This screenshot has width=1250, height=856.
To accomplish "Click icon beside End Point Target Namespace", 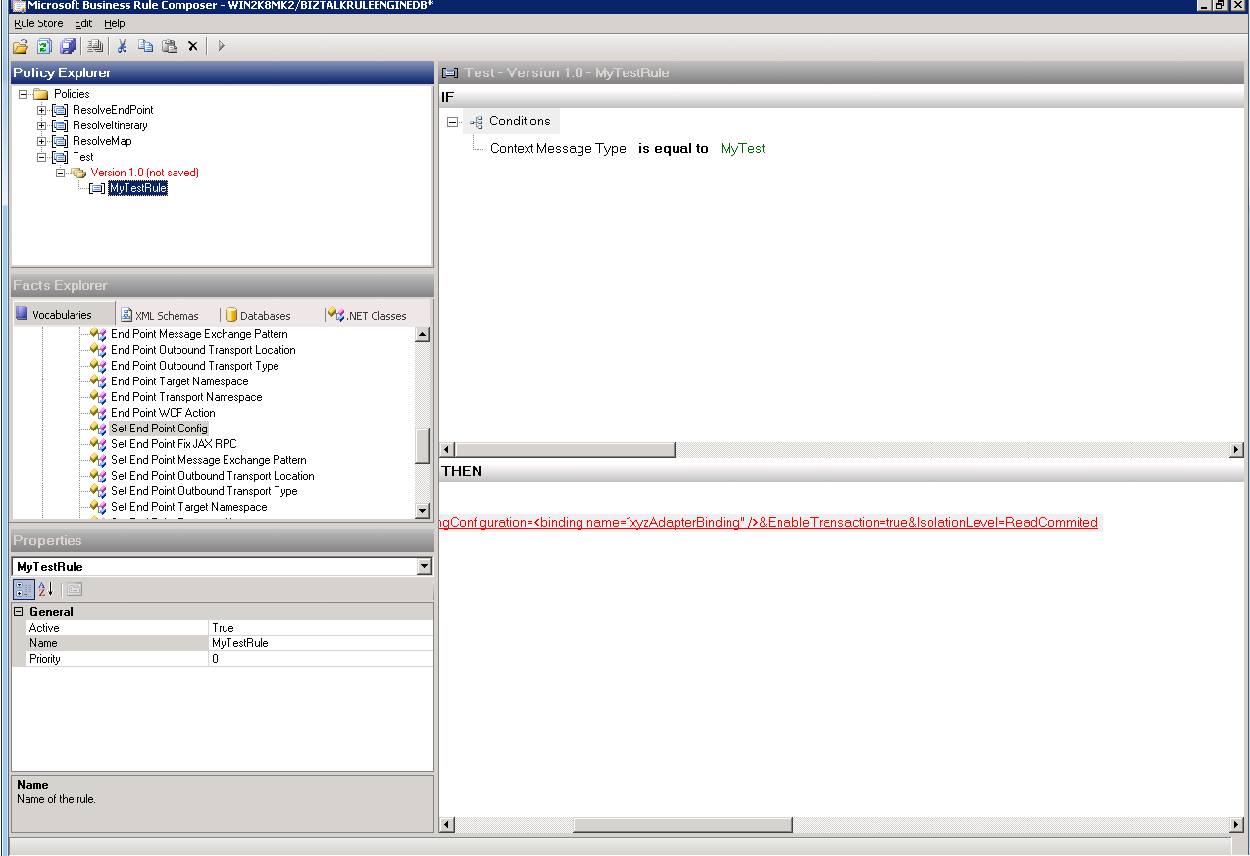I will [98, 381].
